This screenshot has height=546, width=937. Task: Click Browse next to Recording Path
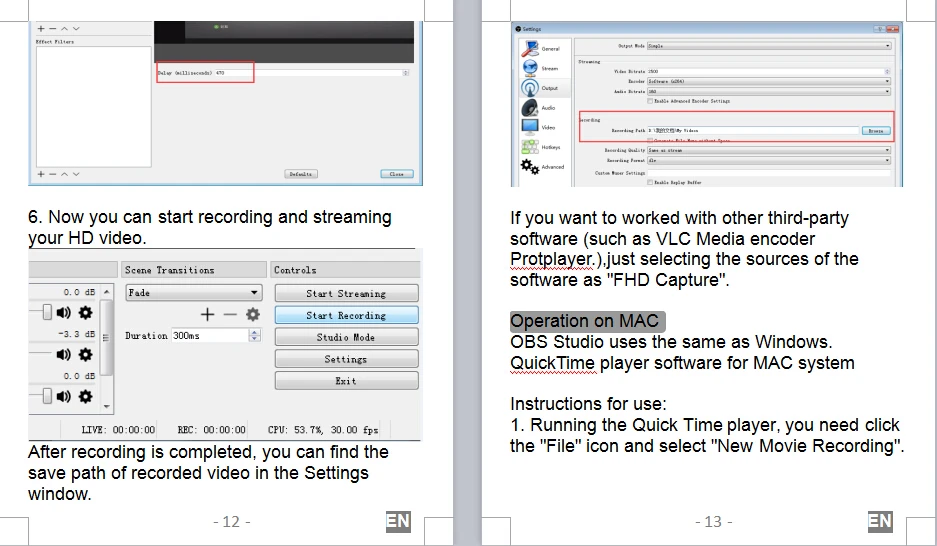tap(876, 130)
